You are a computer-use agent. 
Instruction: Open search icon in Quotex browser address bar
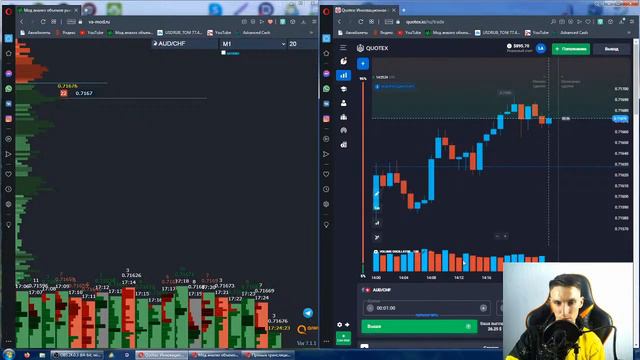553,22
